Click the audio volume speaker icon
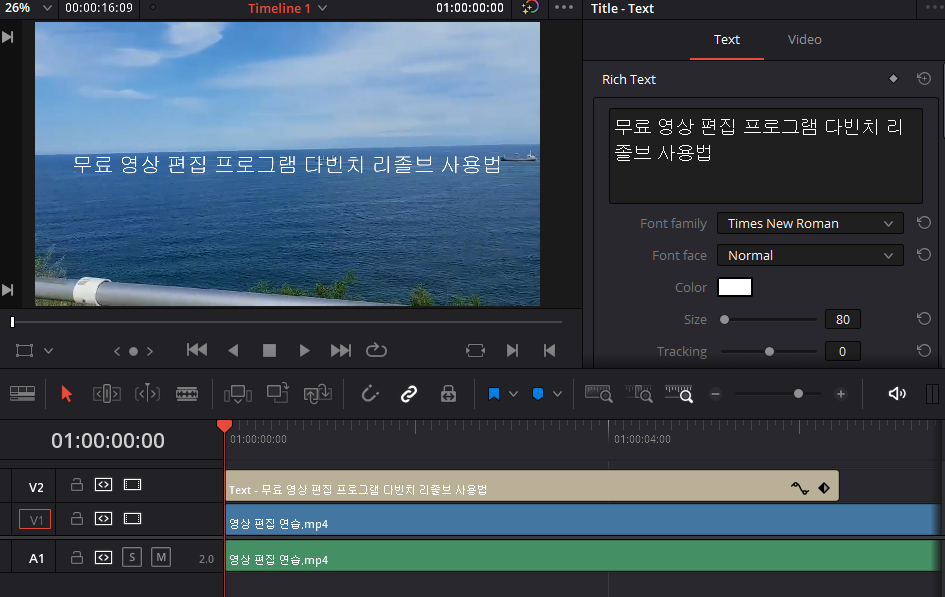This screenshot has width=945, height=597. 897,394
